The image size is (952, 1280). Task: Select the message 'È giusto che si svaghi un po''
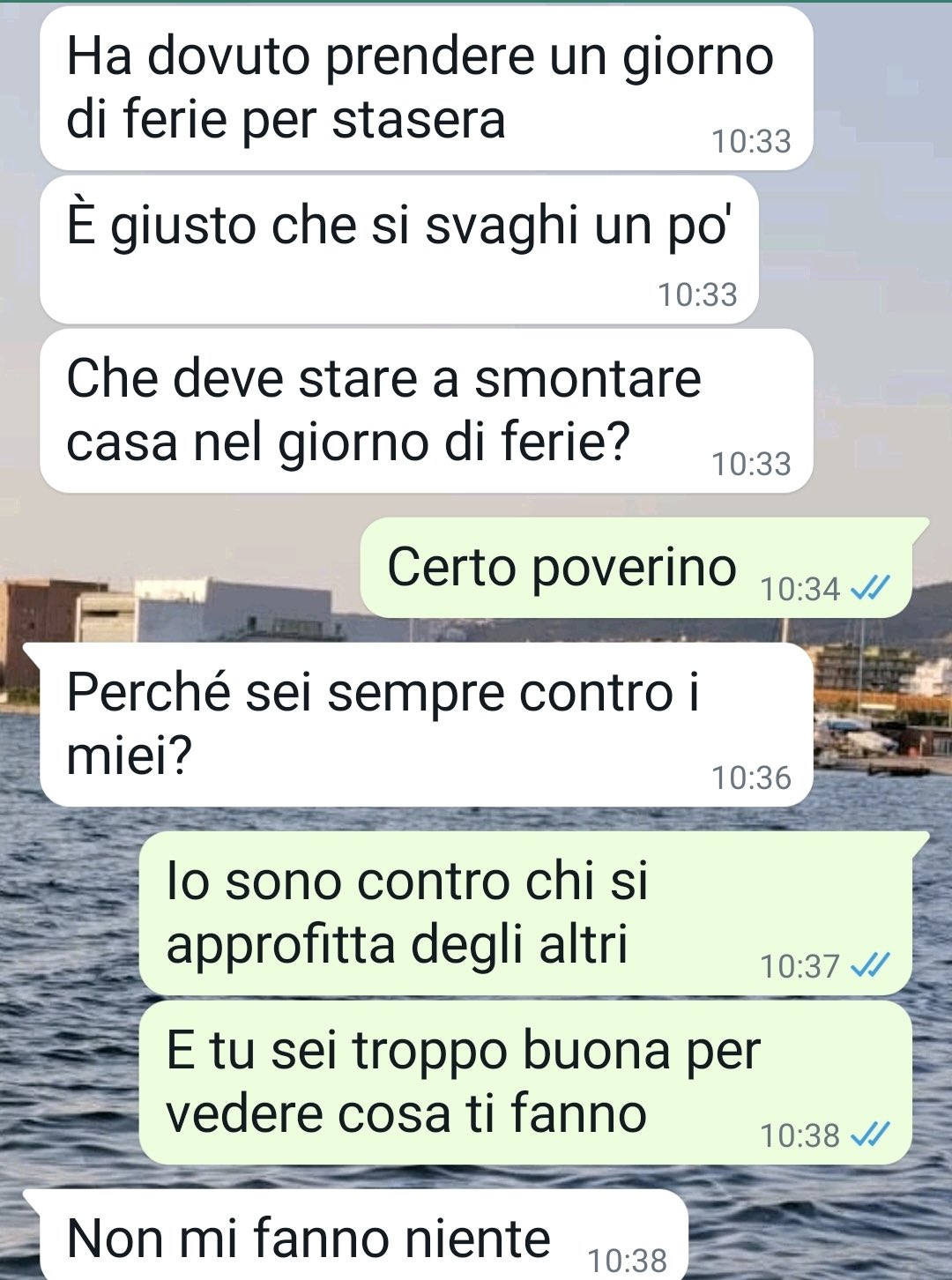tap(399, 249)
